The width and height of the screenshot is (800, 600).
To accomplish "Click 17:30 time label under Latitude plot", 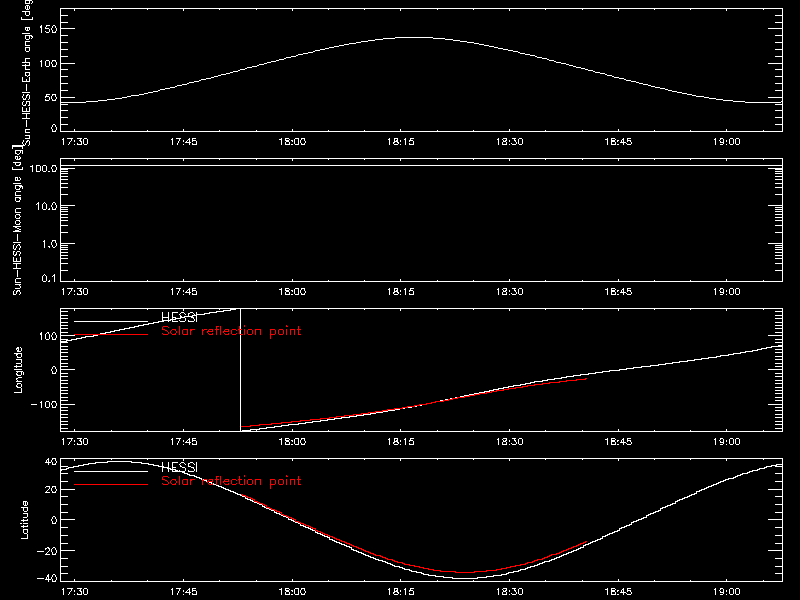I will click(74, 592).
